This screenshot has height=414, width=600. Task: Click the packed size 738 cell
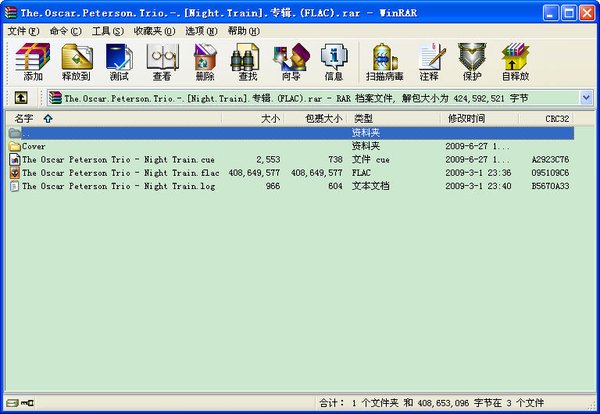336,160
